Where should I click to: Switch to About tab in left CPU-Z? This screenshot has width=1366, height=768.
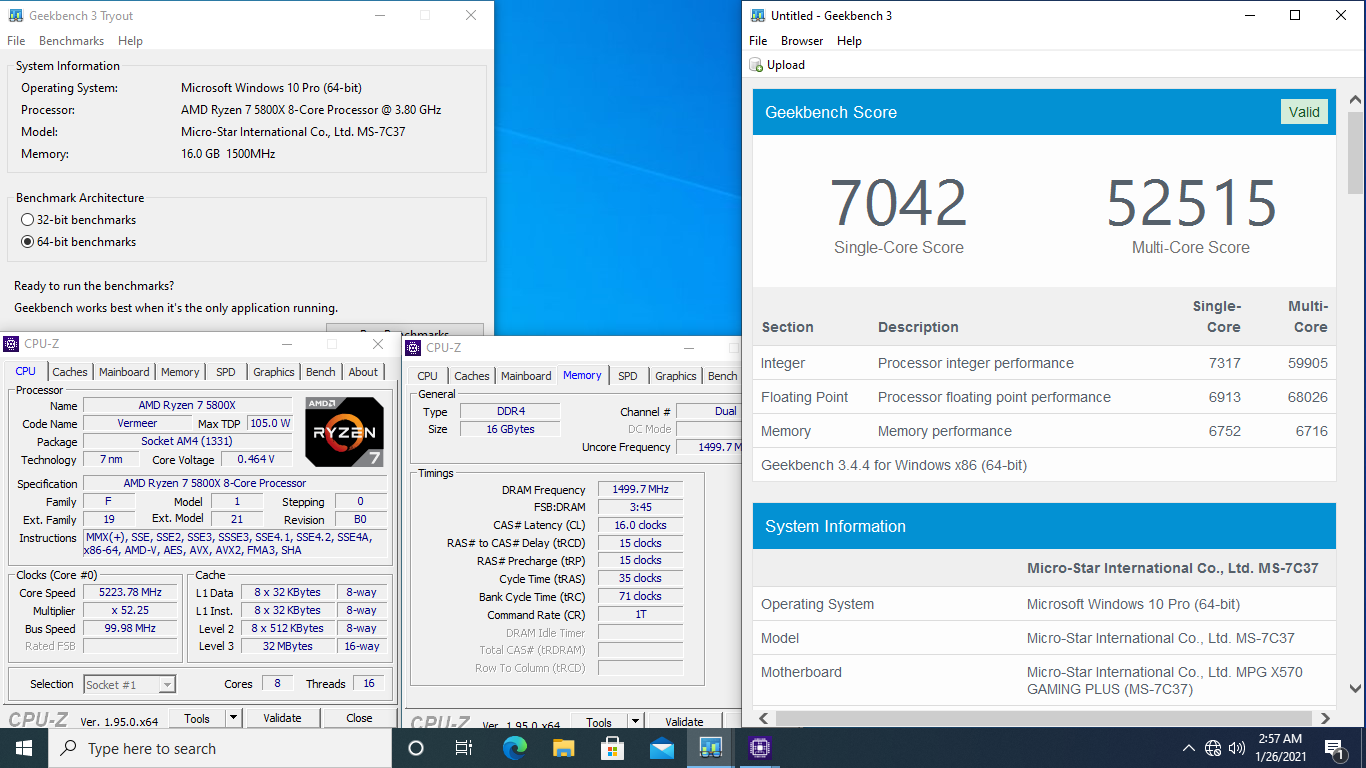click(x=363, y=372)
